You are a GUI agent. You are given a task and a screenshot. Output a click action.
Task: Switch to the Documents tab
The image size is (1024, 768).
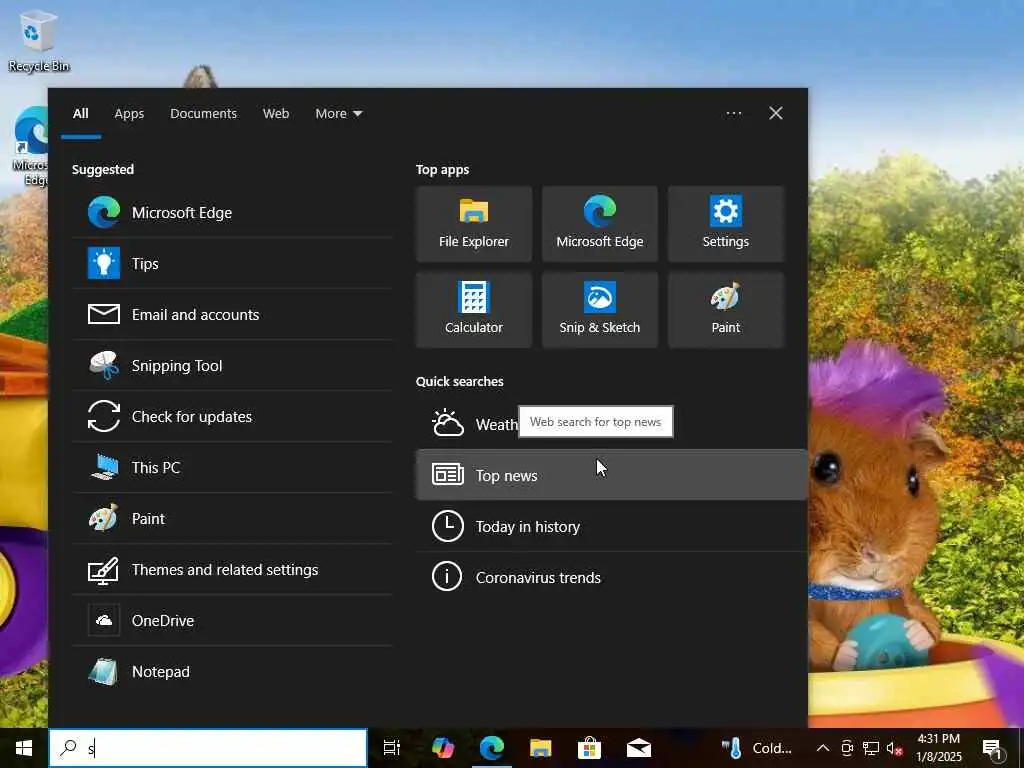(203, 114)
